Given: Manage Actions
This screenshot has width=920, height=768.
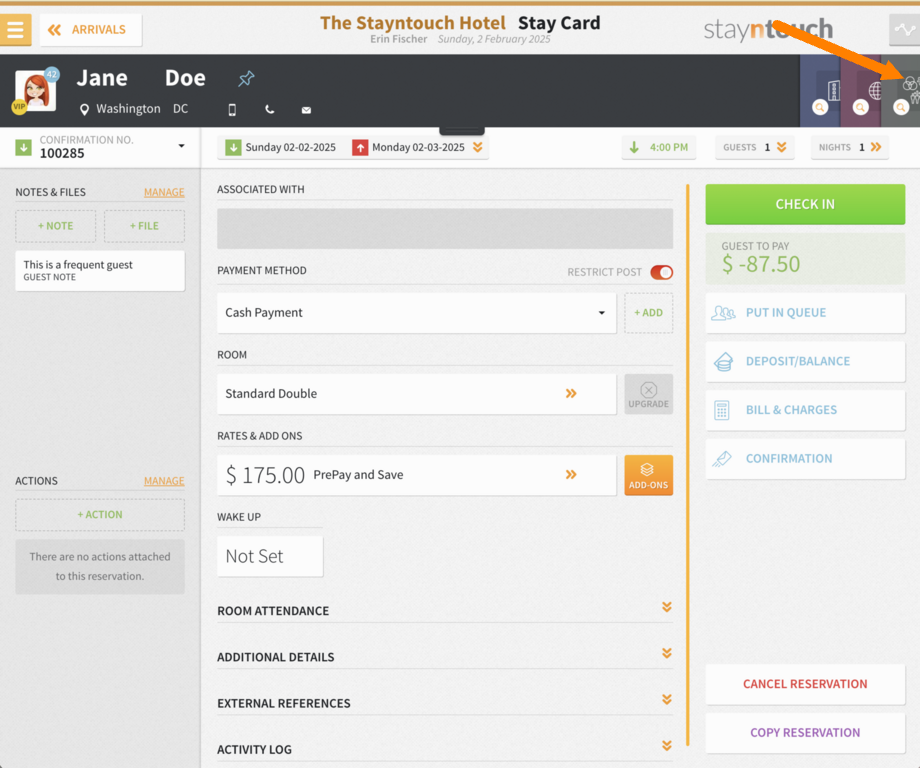Looking at the screenshot, I should pos(164,481).
